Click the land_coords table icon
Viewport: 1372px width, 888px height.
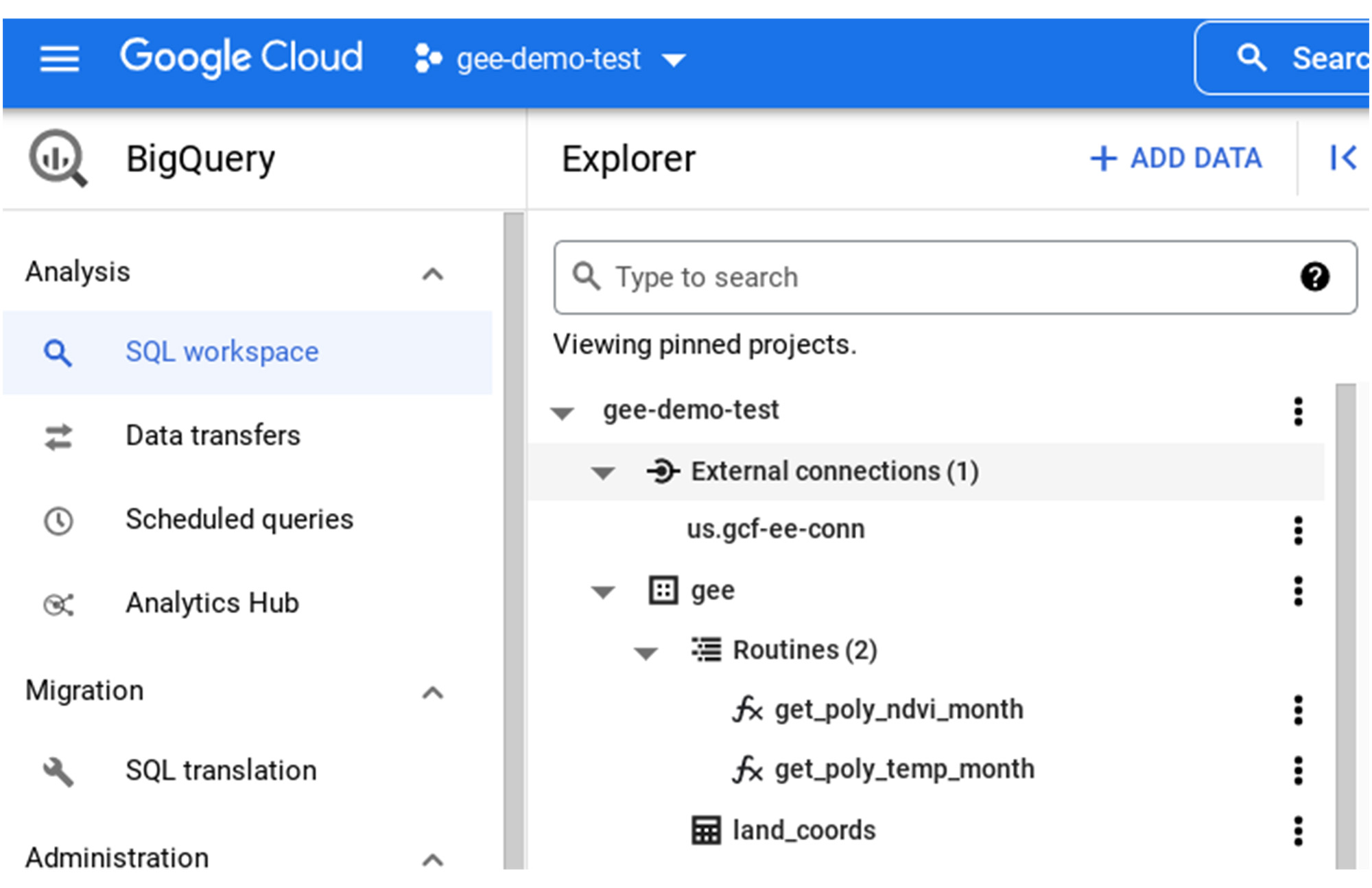(706, 830)
